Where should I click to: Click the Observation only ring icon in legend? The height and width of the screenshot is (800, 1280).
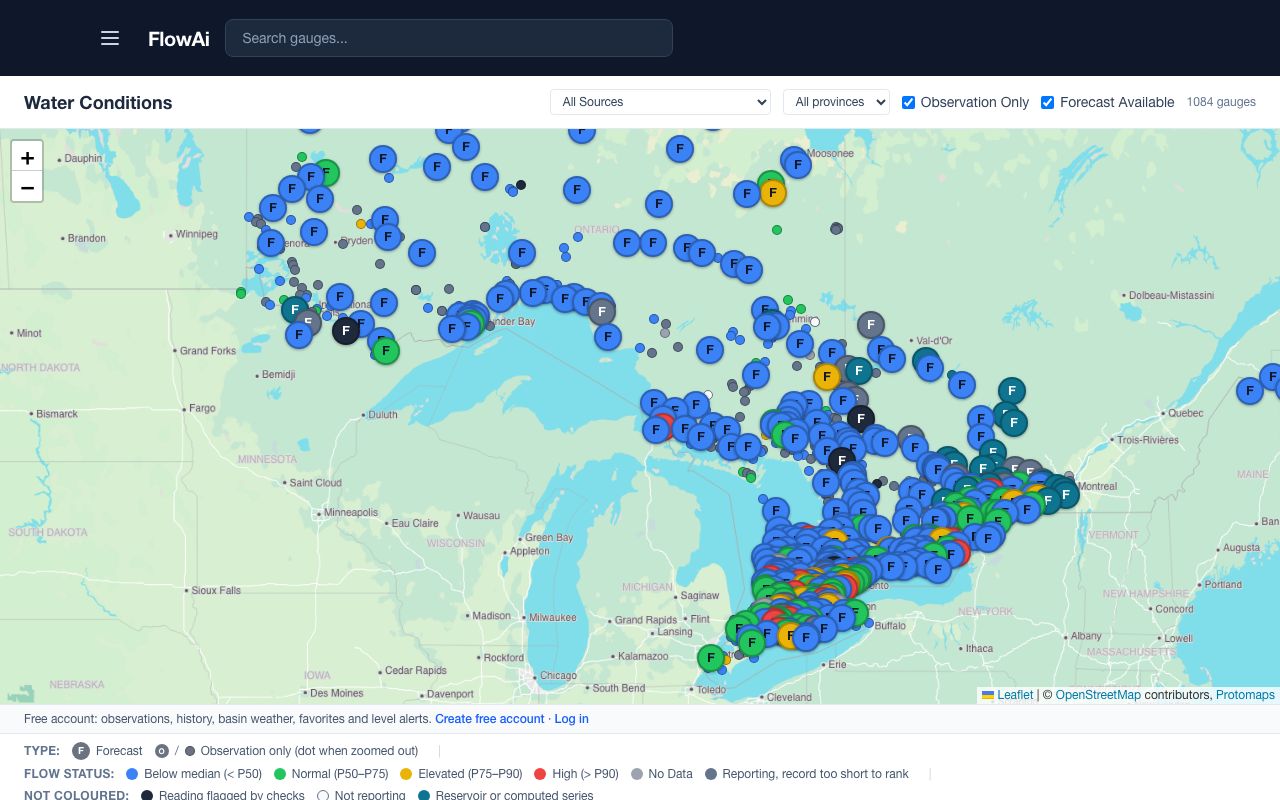tap(162, 751)
